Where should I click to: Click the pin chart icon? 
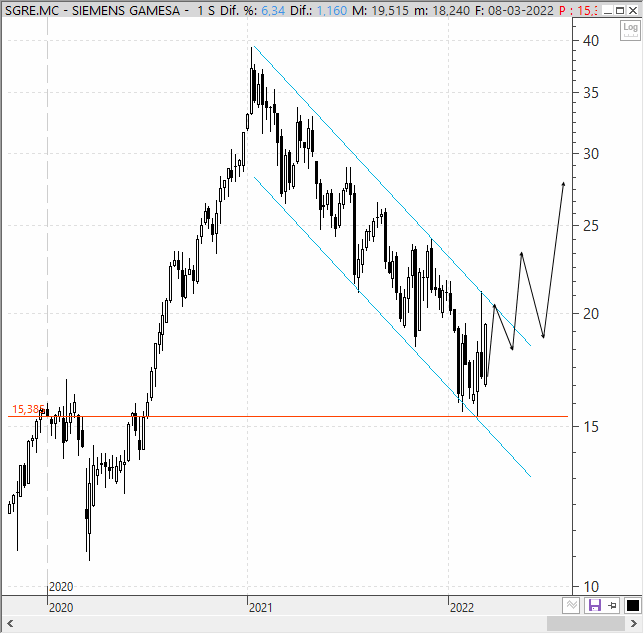[612, 605]
